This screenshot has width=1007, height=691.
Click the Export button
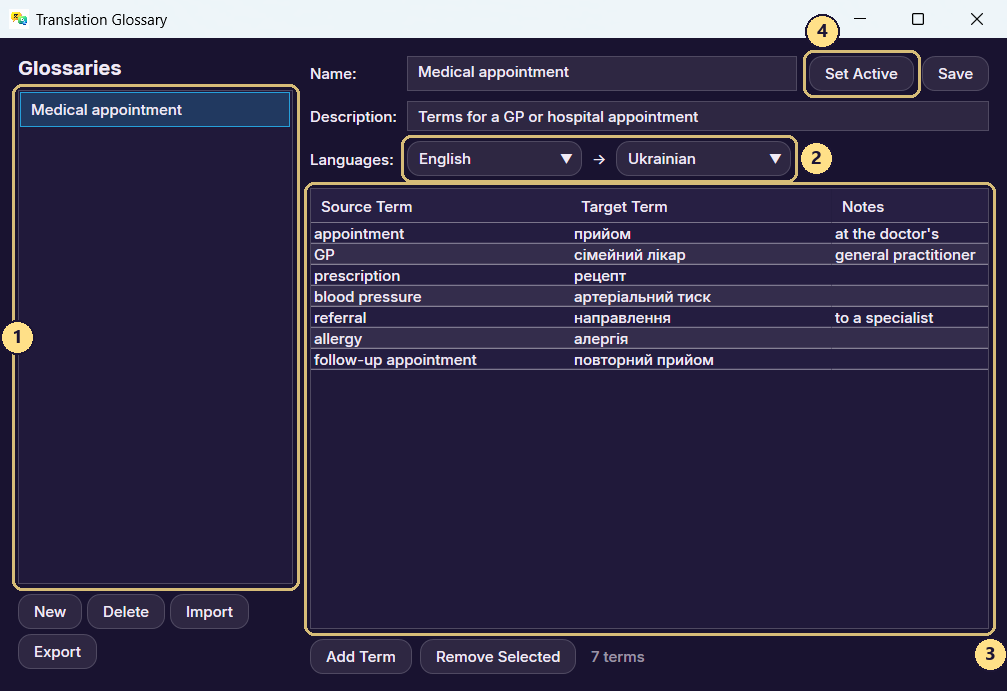click(57, 652)
